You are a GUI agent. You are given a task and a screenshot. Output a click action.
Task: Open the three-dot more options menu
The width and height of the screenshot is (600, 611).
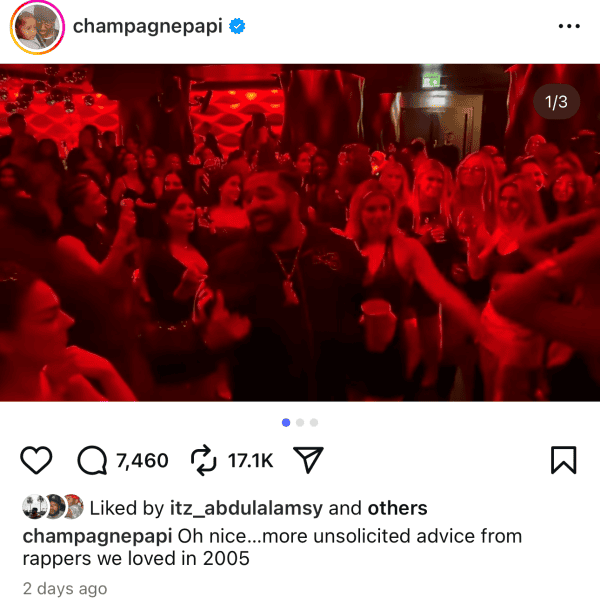(x=569, y=26)
